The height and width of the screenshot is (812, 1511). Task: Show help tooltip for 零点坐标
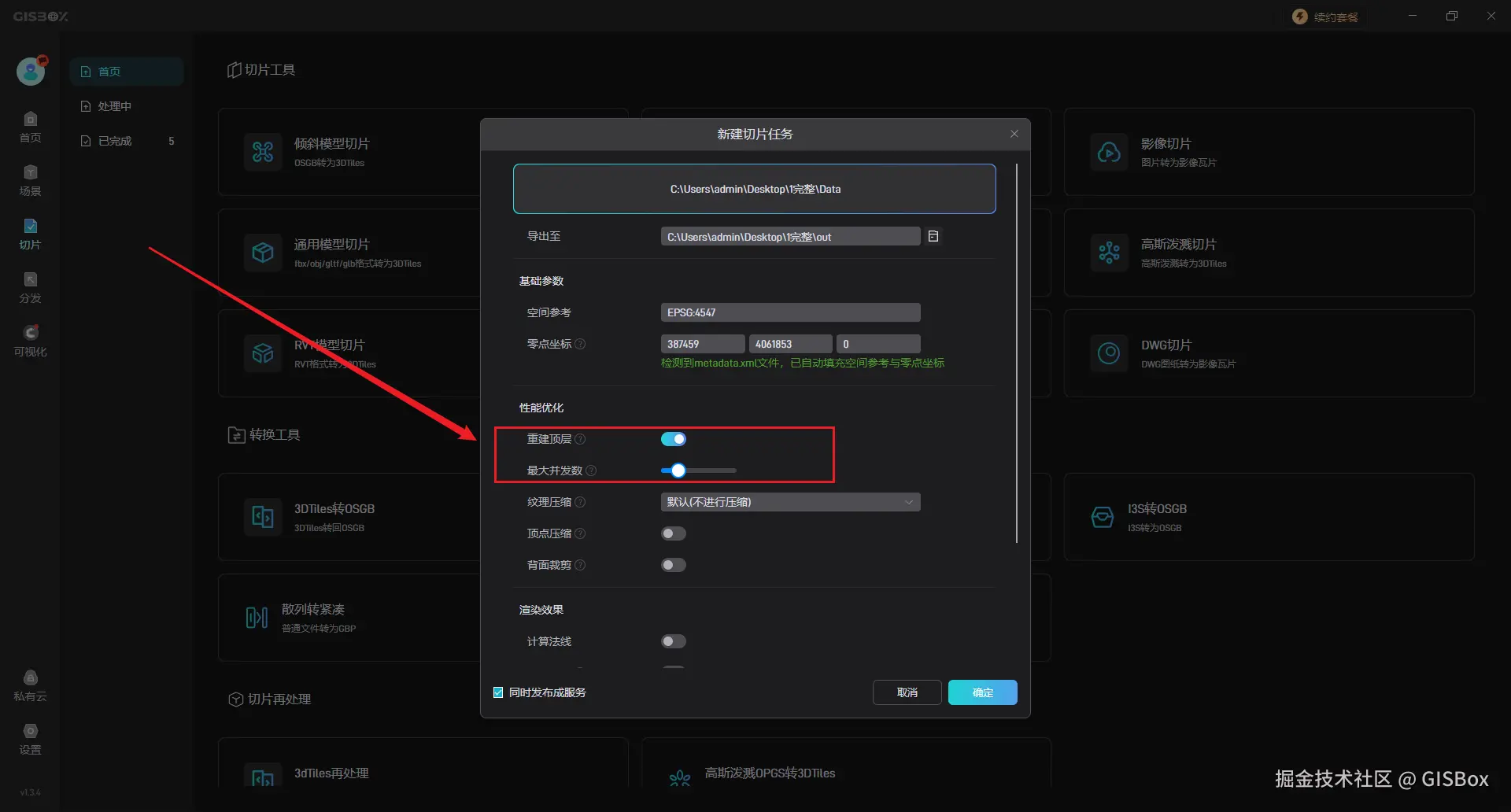point(580,344)
